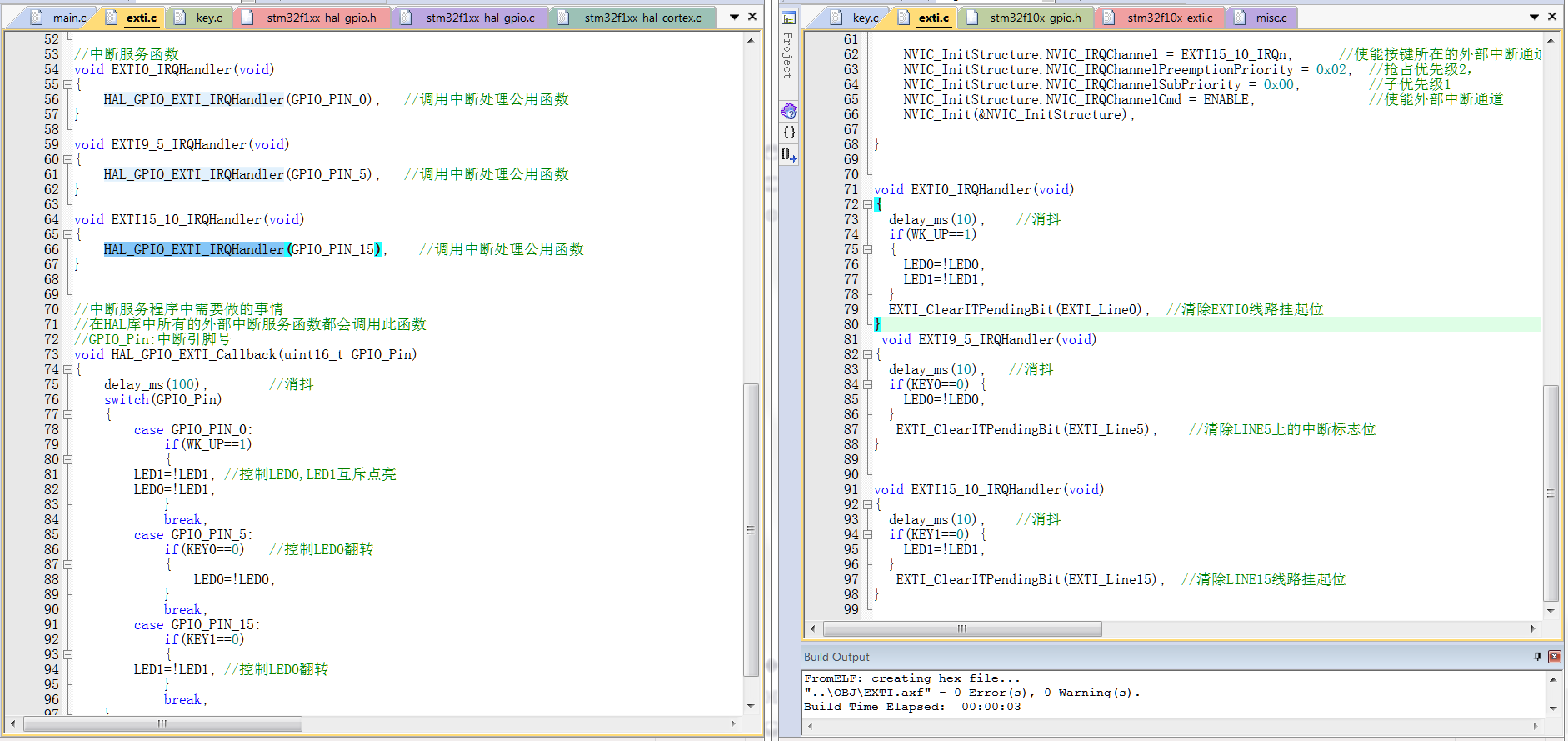Collapse EXTI0_IRQHandler fold at right line 72
This screenshot has height=741, width=1568.
(868, 205)
